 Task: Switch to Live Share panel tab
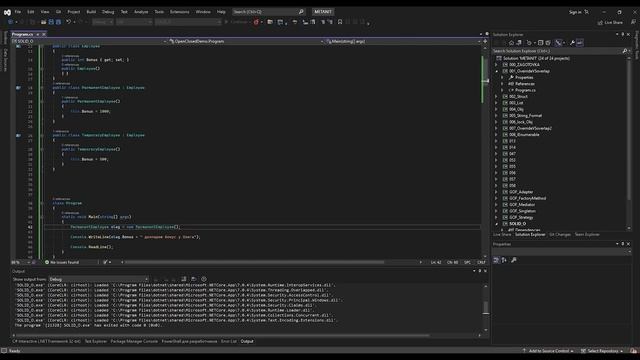[502, 235]
